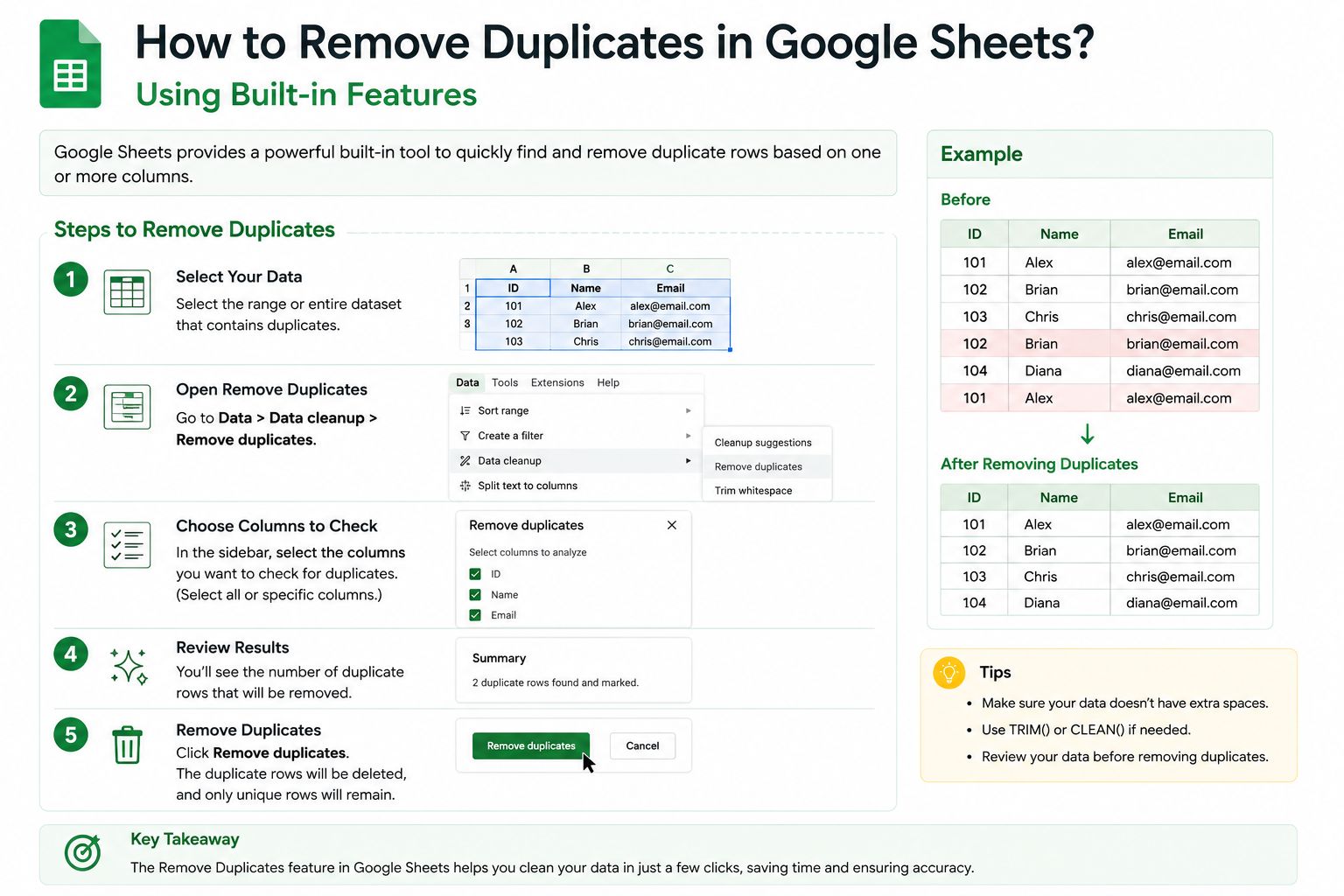
Task: Click the 'After Removing Duplicates' heading
Action: pyautogui.click(x=1039, y=464)
